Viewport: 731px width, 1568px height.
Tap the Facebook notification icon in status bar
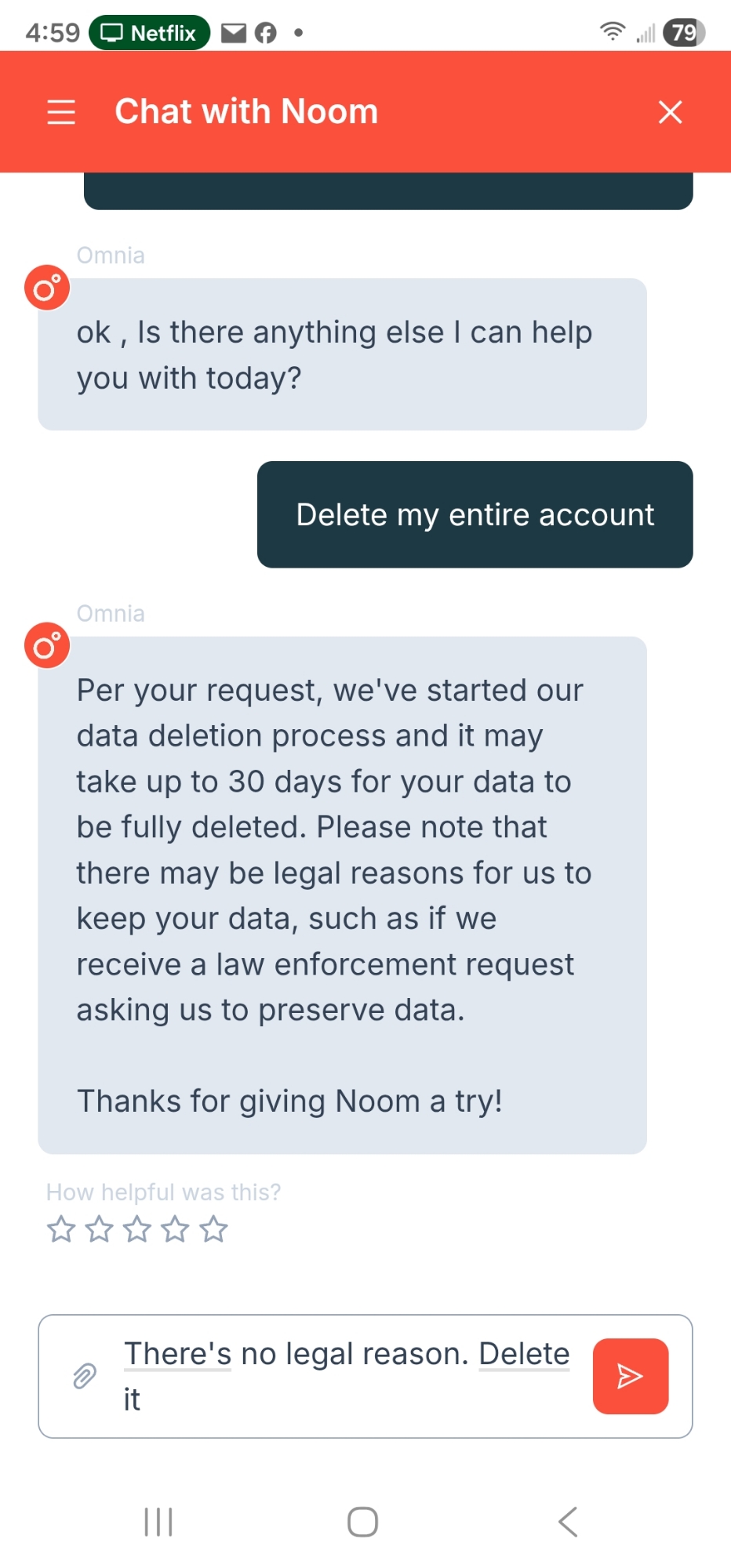pyautogui.click(x=266, y=33)
